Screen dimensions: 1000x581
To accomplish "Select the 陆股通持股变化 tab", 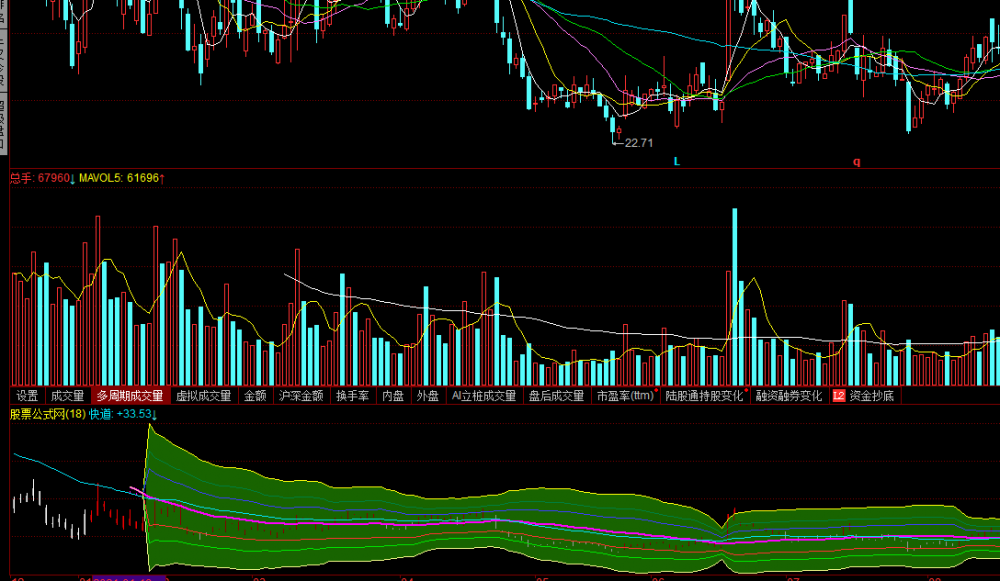I will (705, 396).
